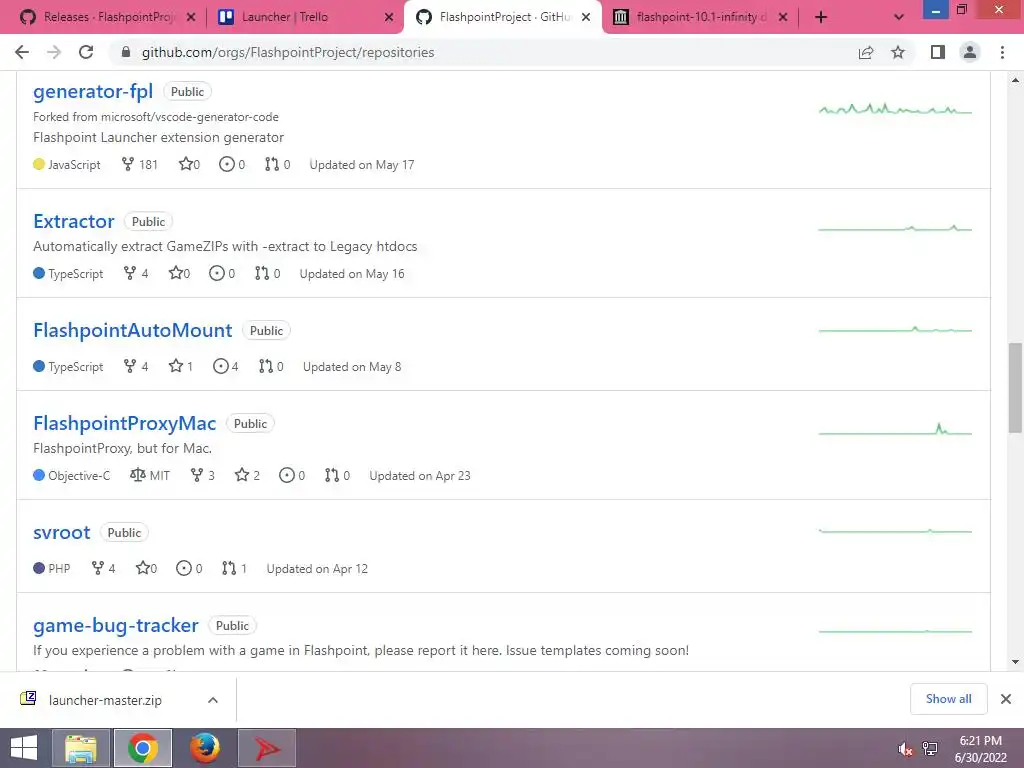Close the Releases FlashpointProject tab

pyautogui.click(x=191, y=17)
